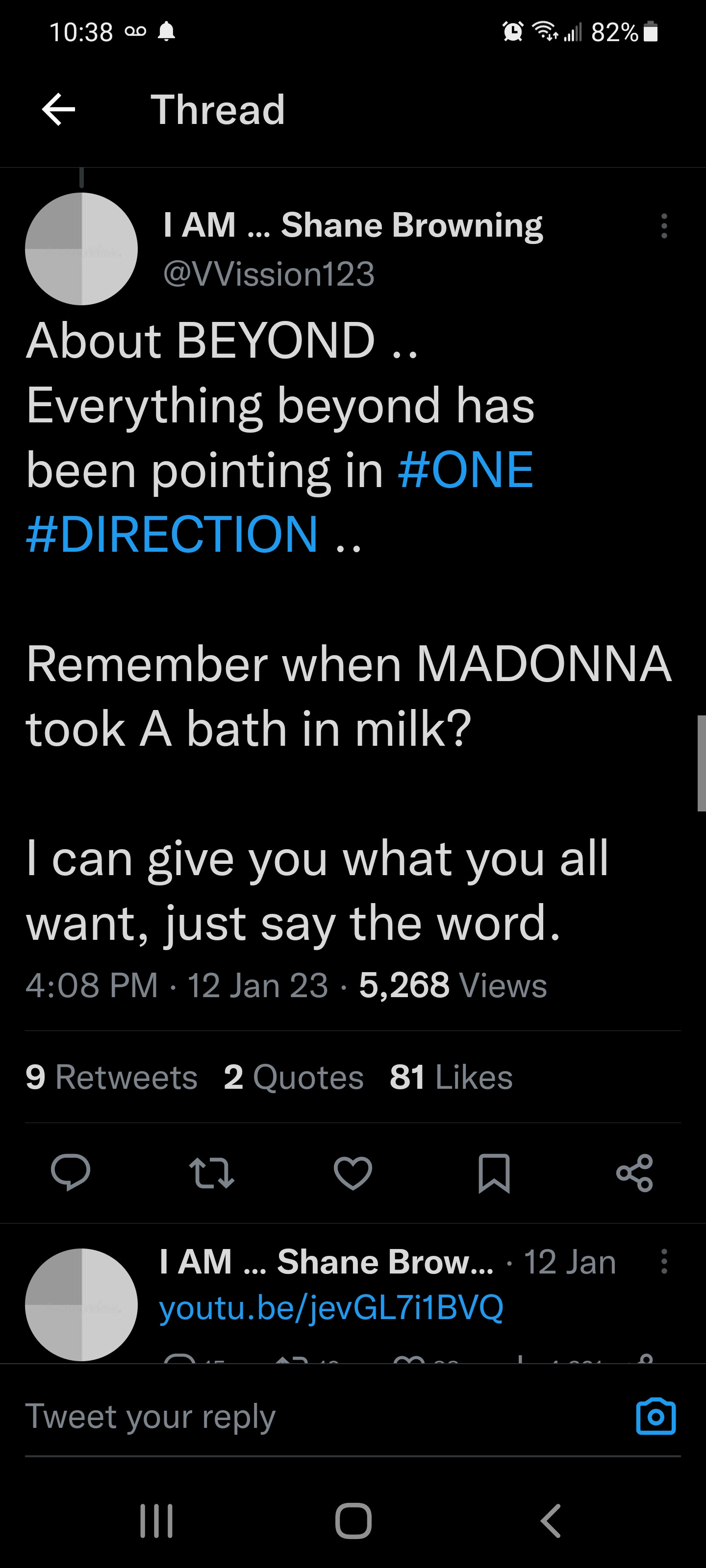
Task: Tap Android home navigation button
Action: coord(353,1520)
